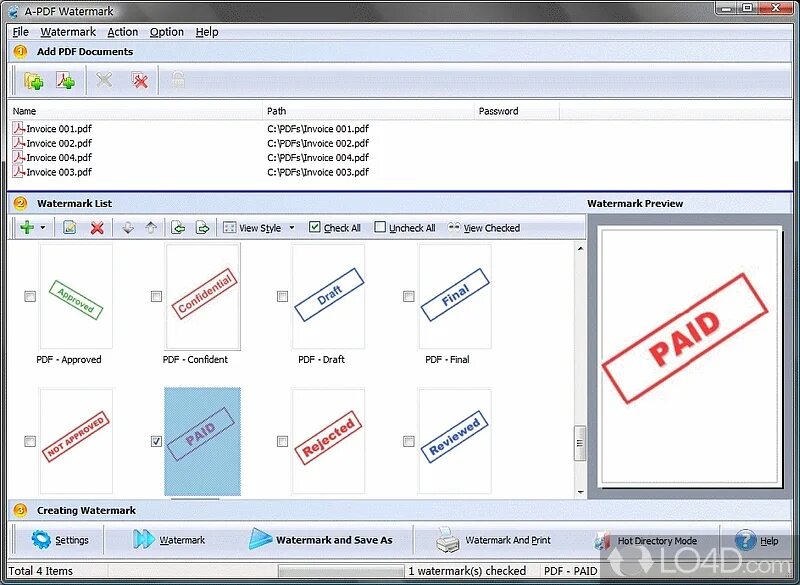Select Invoice 001.pdf in document list
800x585 pixels.
pos(53,129)
